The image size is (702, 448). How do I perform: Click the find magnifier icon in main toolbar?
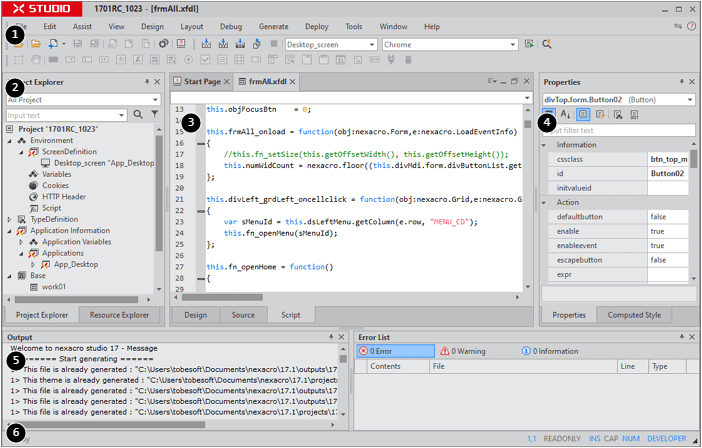(x=547, y=44)
